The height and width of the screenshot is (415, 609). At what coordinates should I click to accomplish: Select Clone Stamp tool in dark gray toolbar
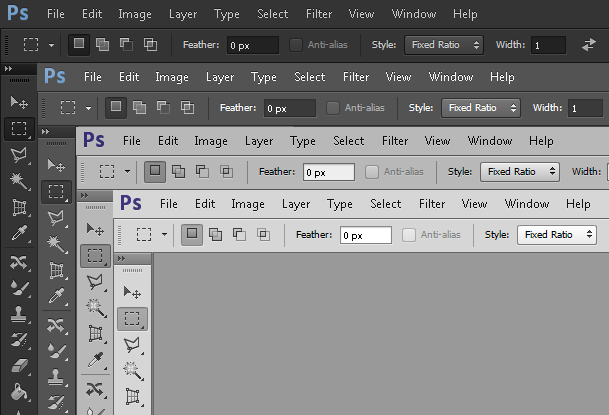[x=56, y=376]
